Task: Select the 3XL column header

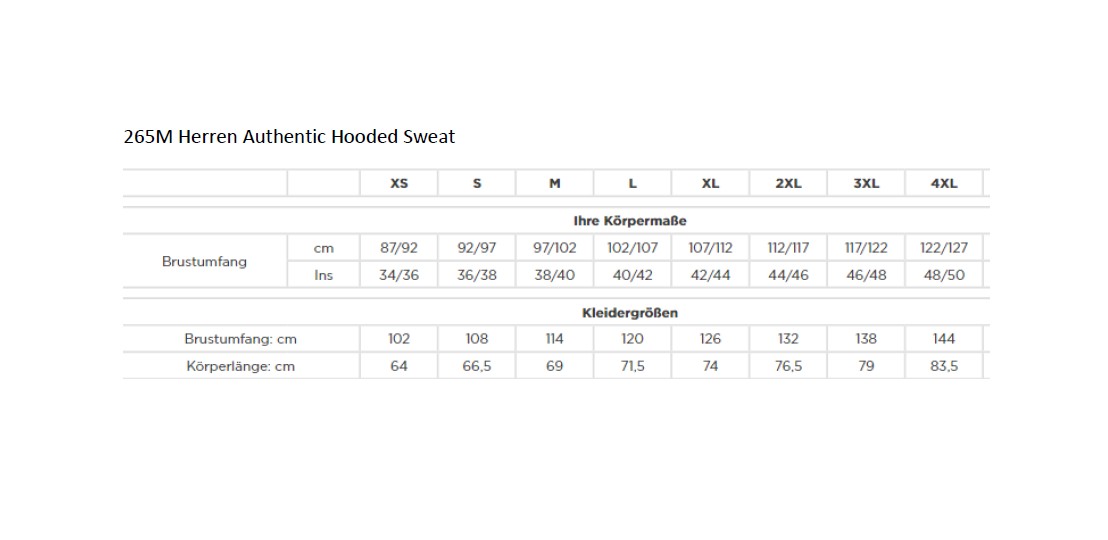Action: (x=866, y=184)
